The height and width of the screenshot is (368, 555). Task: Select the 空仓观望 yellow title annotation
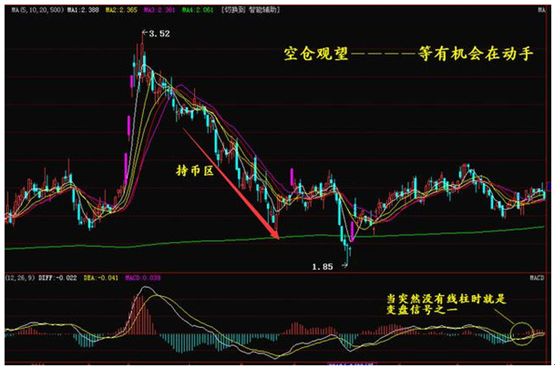pos(316,54)
